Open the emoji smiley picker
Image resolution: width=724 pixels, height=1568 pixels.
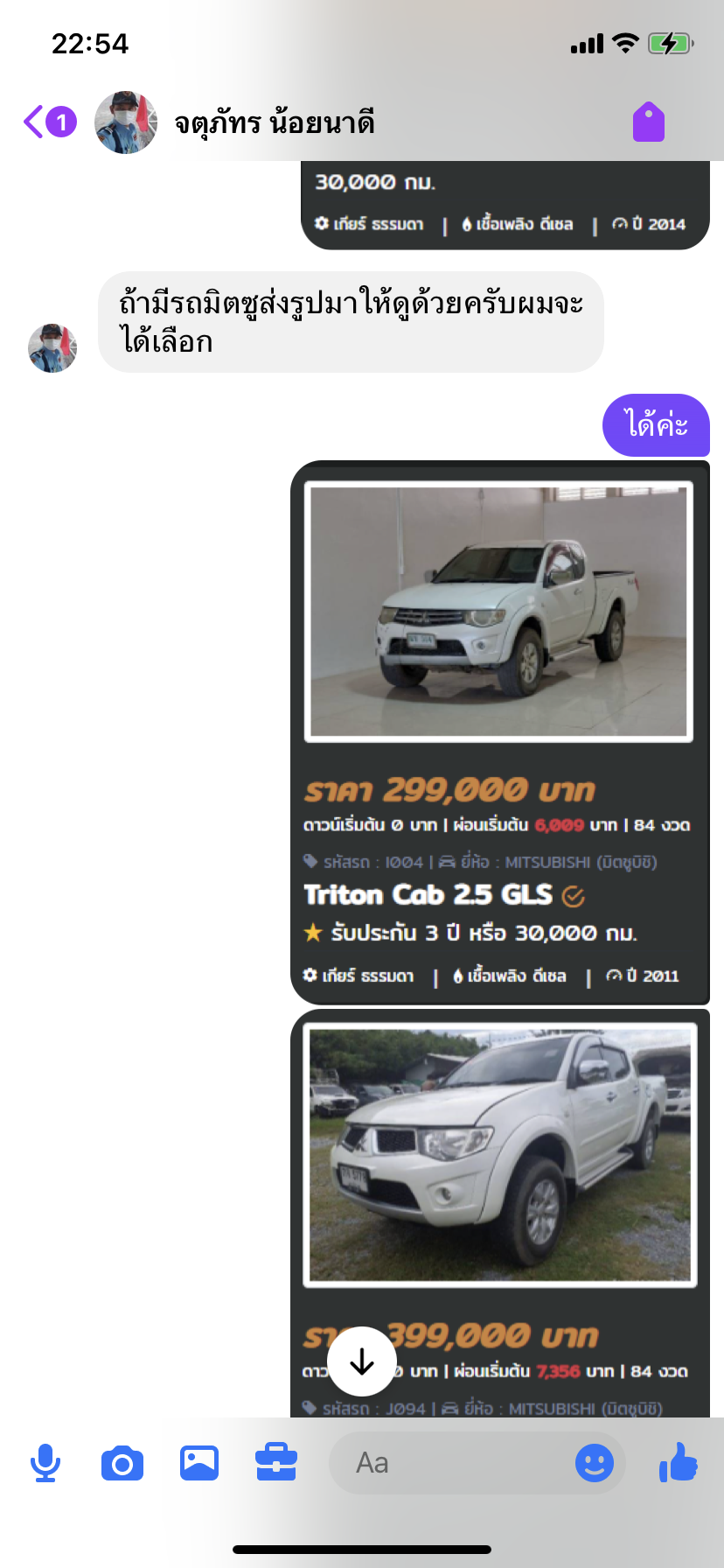[x=595, y=1463]
